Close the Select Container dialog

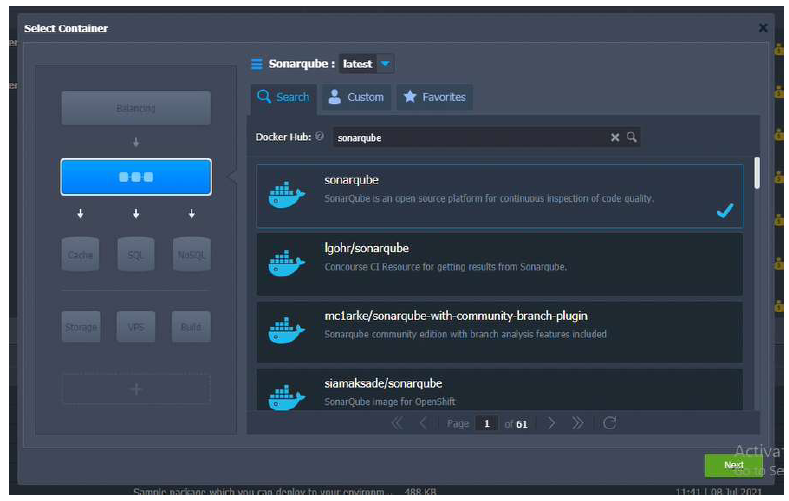(x=763, y=28)
